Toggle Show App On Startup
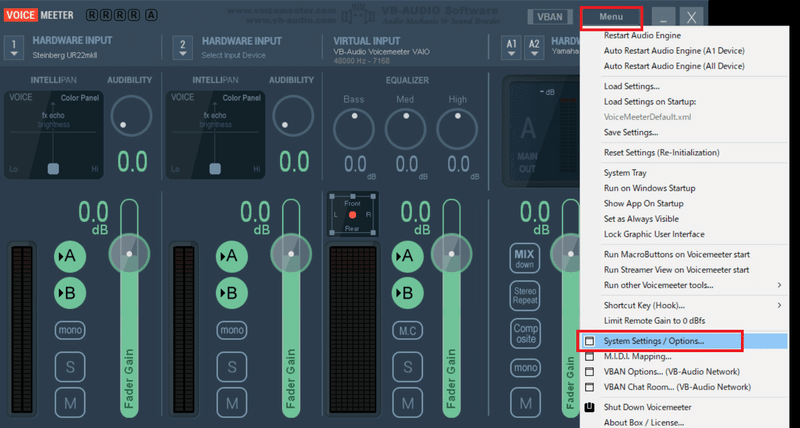 [x=644, y=204]
